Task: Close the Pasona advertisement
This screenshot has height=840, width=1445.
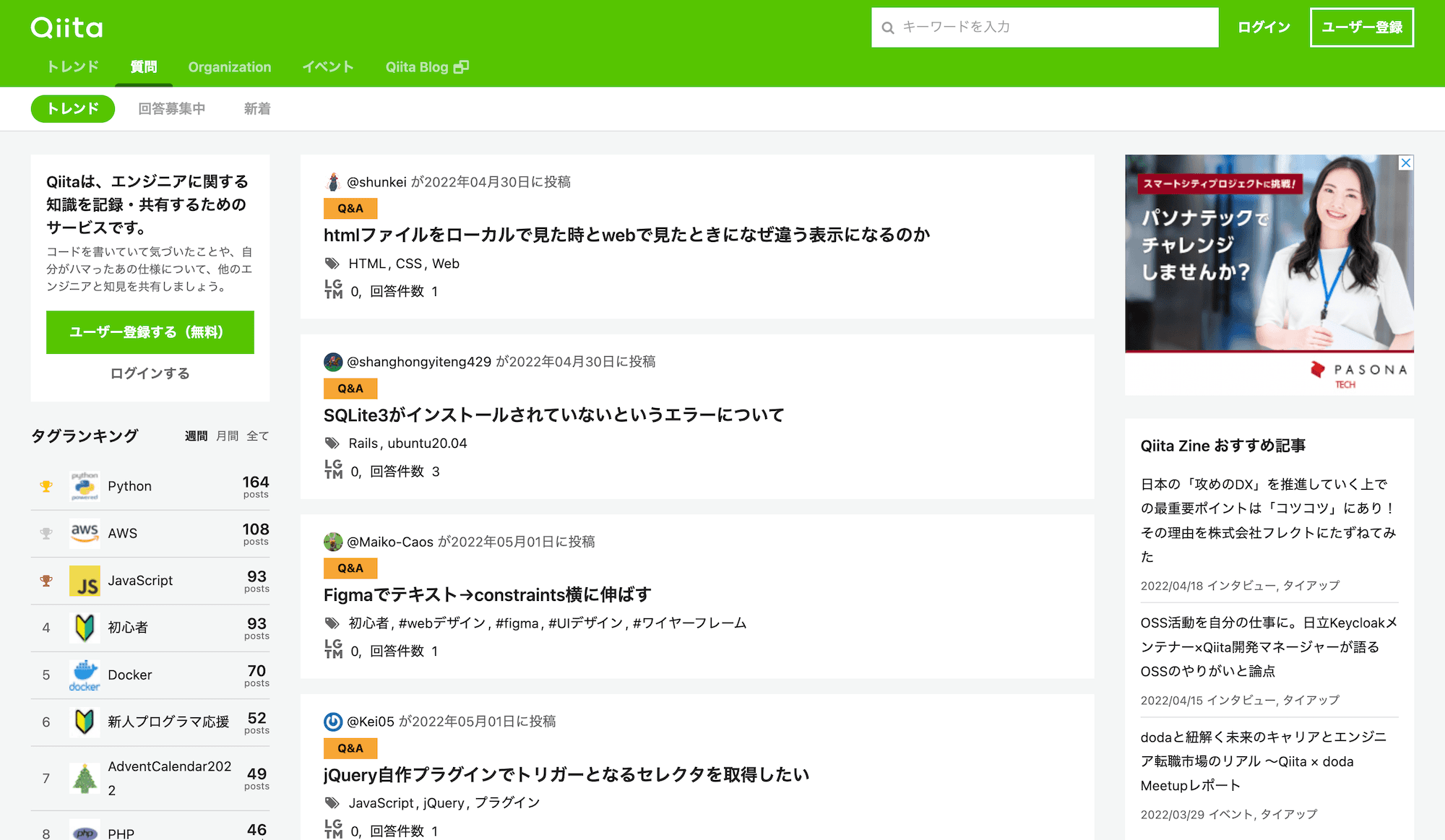Action: click(1406, 163)
